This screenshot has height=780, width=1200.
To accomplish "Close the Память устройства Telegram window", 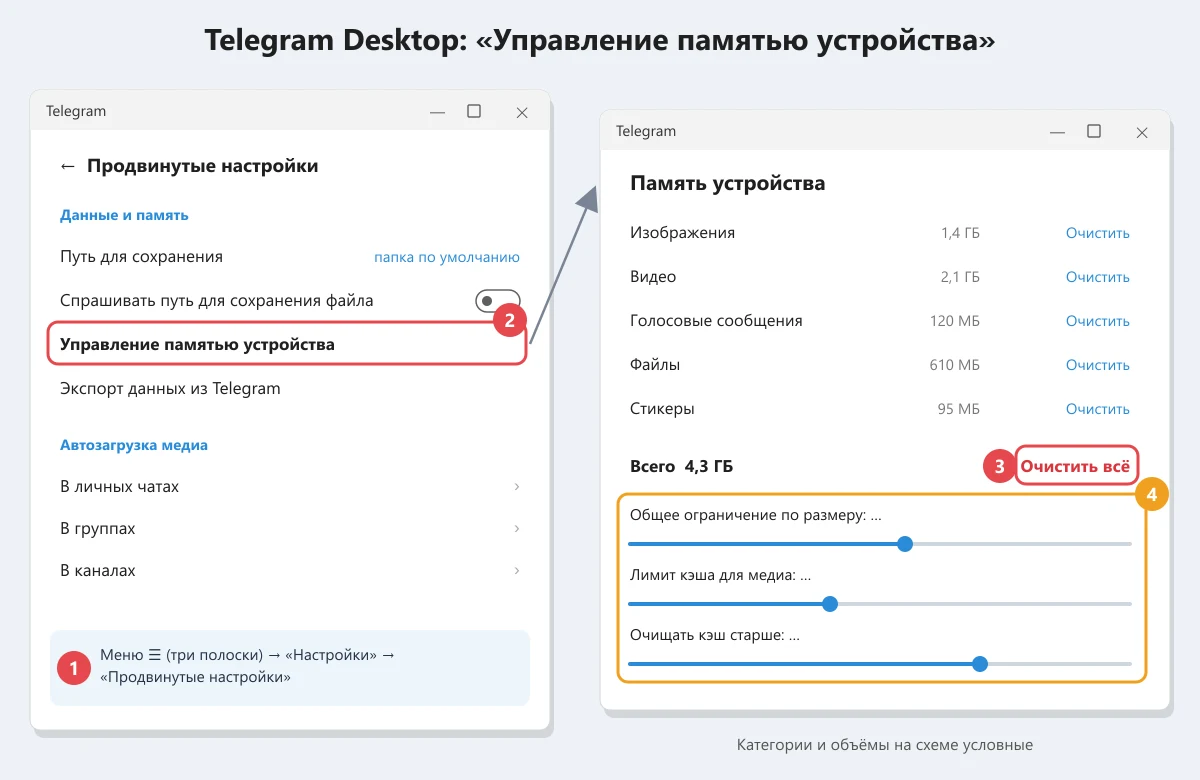I will point(1142,133).
